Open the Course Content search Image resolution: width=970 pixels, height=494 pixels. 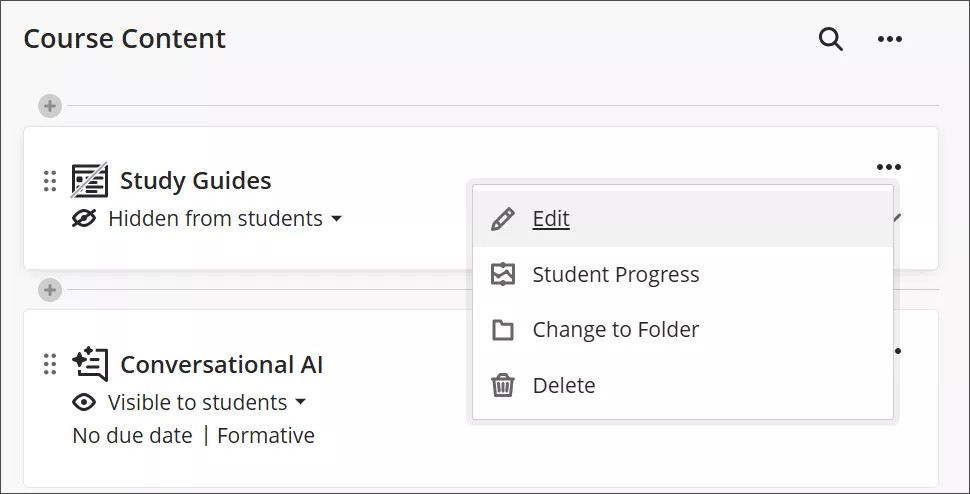click(830, 40)
